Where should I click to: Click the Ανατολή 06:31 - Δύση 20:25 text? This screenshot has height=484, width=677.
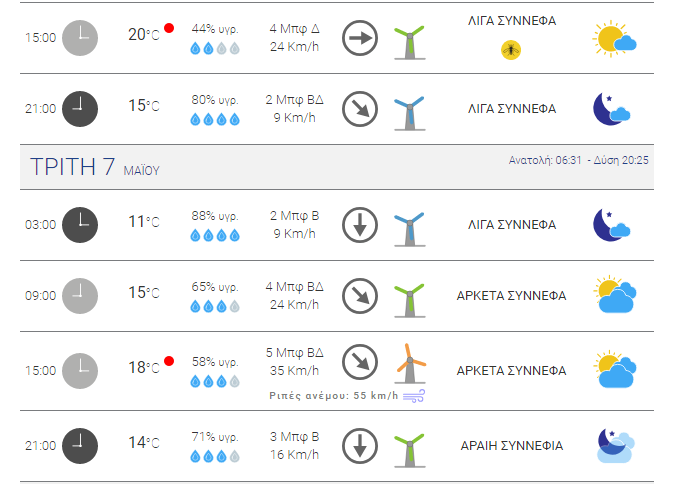pos(579,160)
